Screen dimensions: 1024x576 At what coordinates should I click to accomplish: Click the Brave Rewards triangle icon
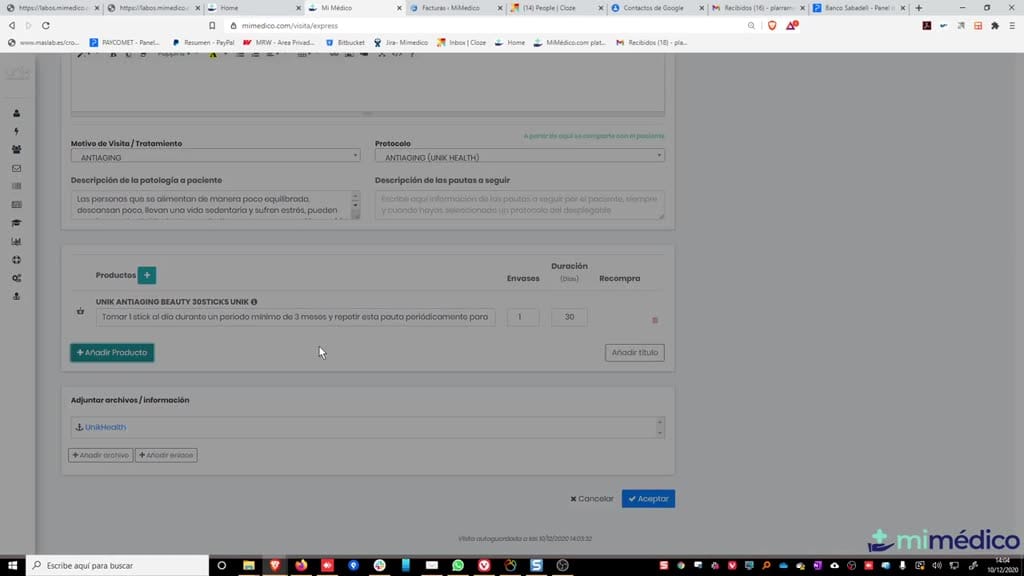[792, 25]
